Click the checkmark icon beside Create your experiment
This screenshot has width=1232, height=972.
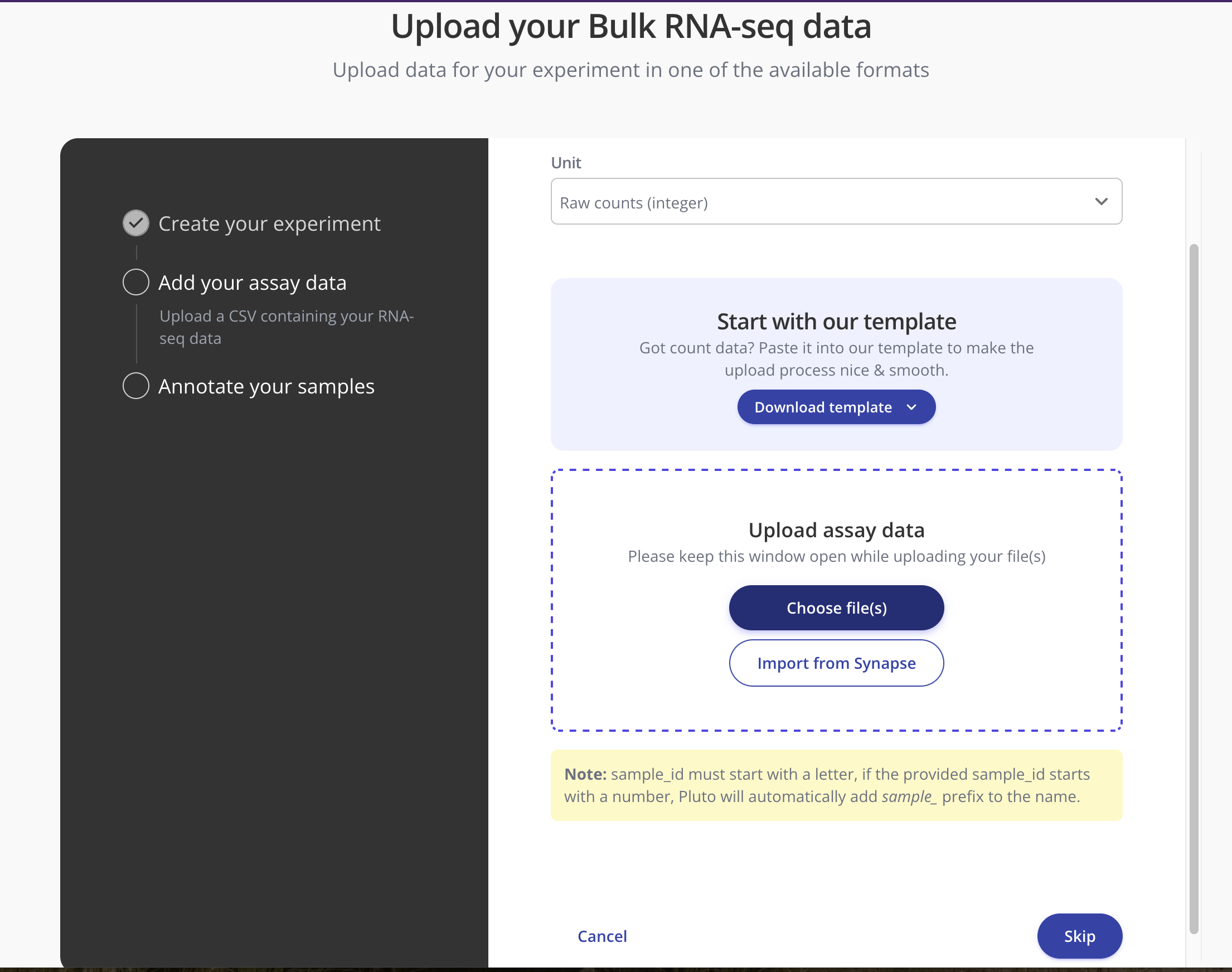pos(135,222)
